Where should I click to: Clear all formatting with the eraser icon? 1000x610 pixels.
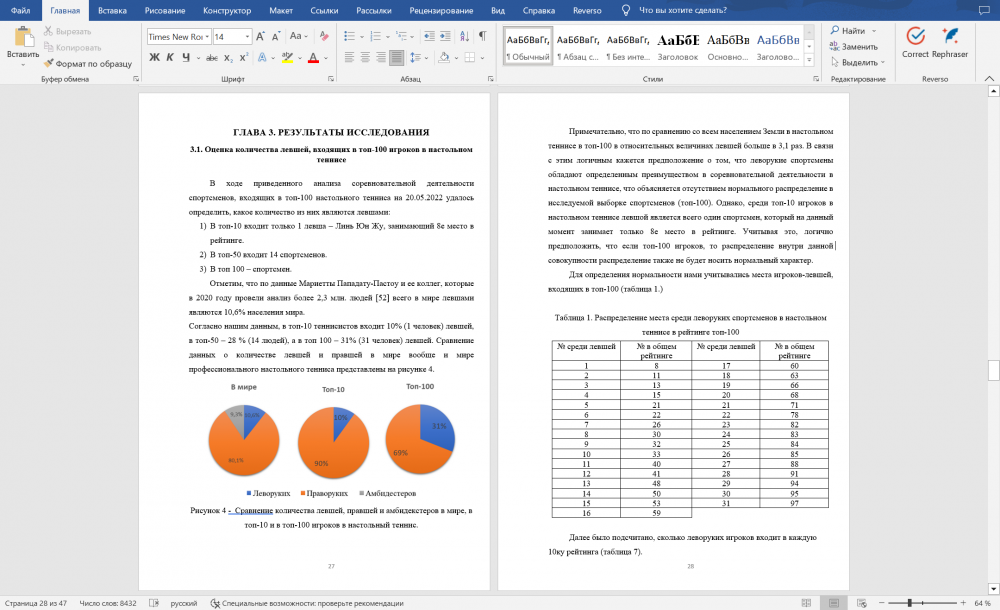click(324, 36)
